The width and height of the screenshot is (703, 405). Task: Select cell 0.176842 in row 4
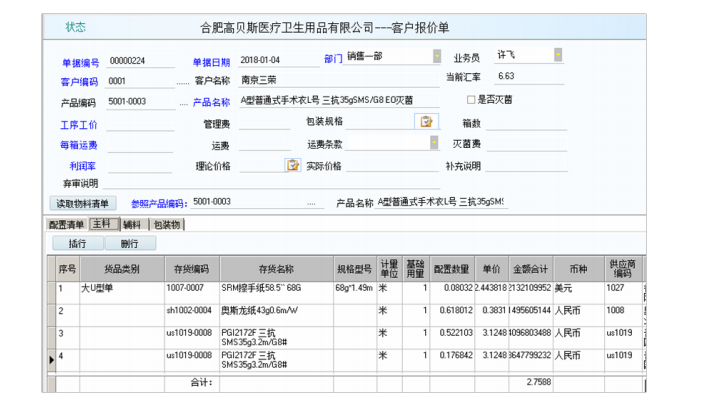click(x=451, y=360)
